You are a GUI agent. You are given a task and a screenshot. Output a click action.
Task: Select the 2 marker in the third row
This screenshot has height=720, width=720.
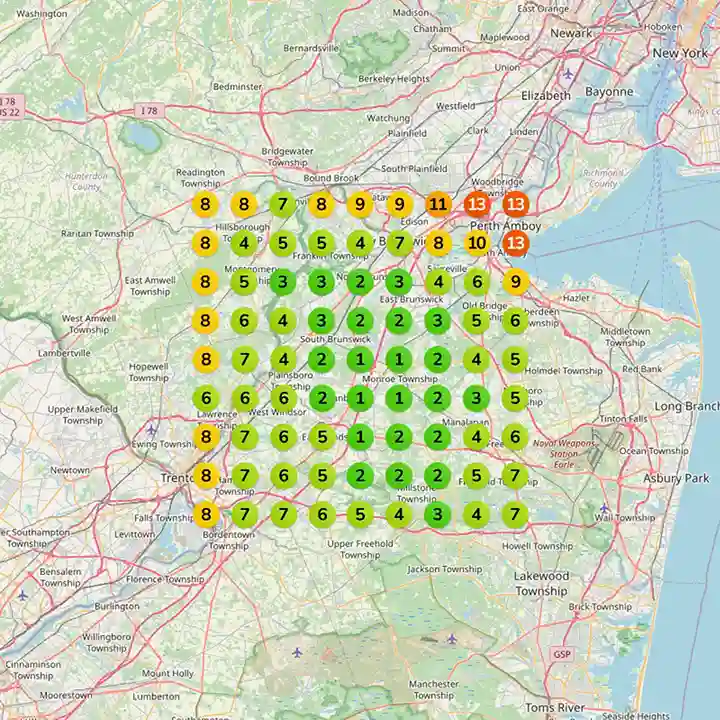tap(360, 282)
